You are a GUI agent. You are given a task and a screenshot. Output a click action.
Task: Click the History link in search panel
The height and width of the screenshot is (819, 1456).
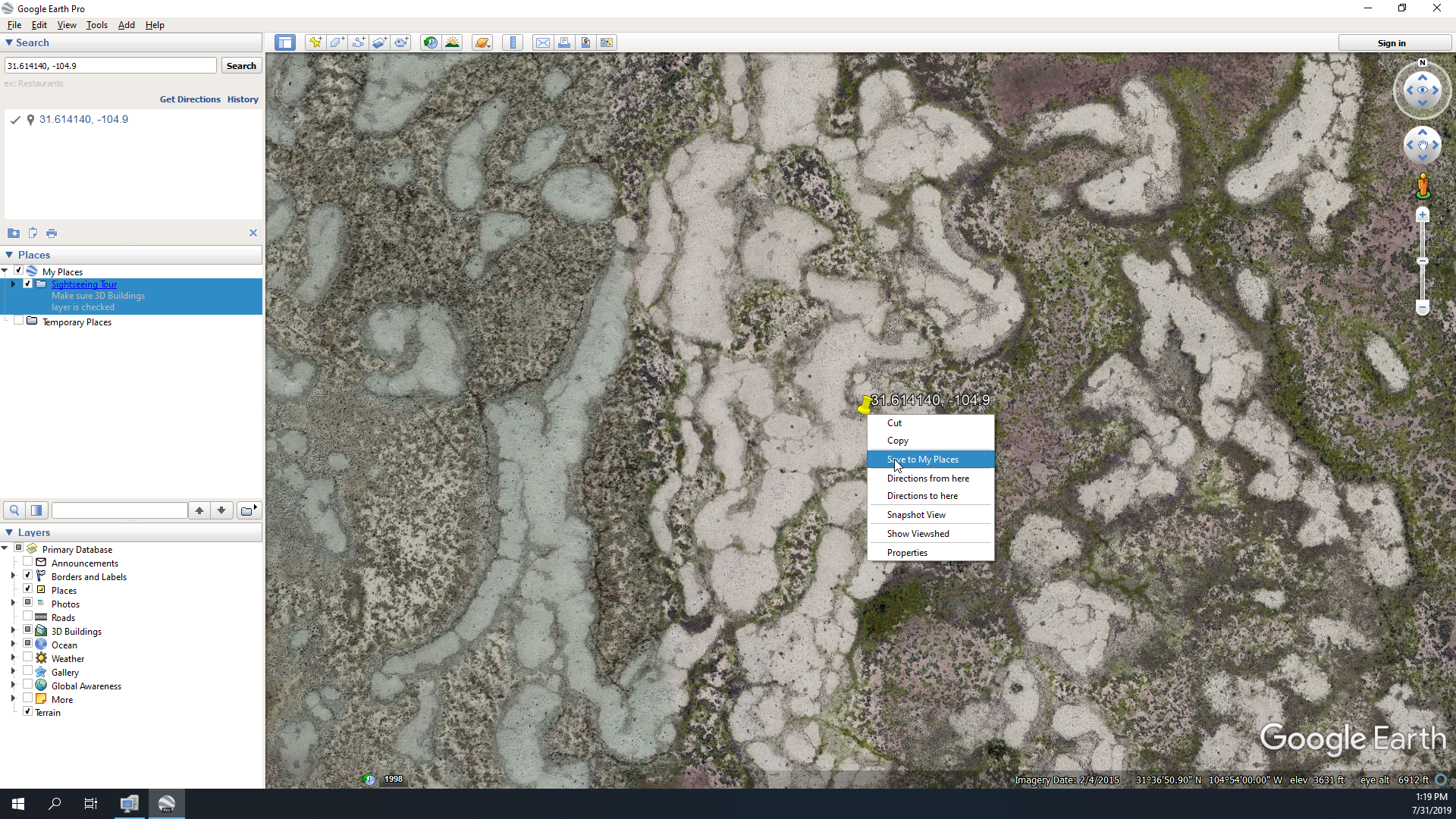click(x=243, y=99)
